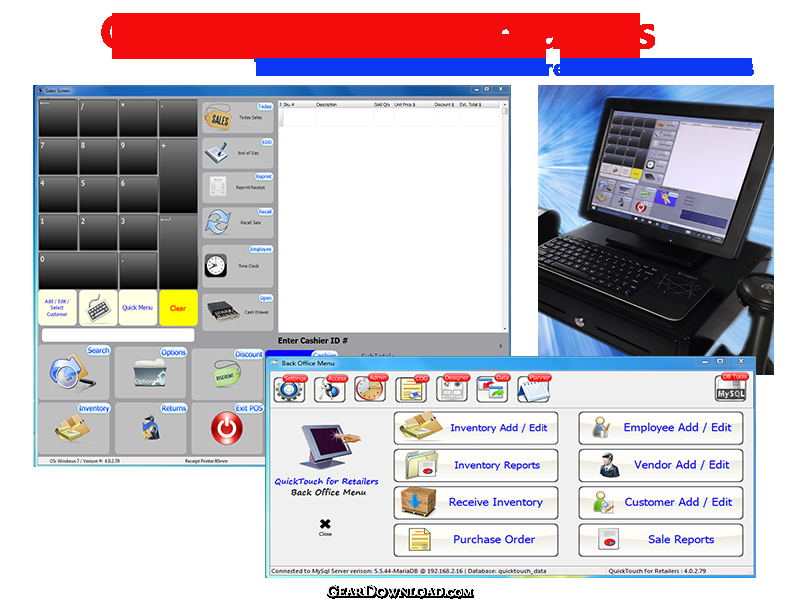Click the "Sold Qty" column header
800x600 pixels.
[x=382, y=105]
